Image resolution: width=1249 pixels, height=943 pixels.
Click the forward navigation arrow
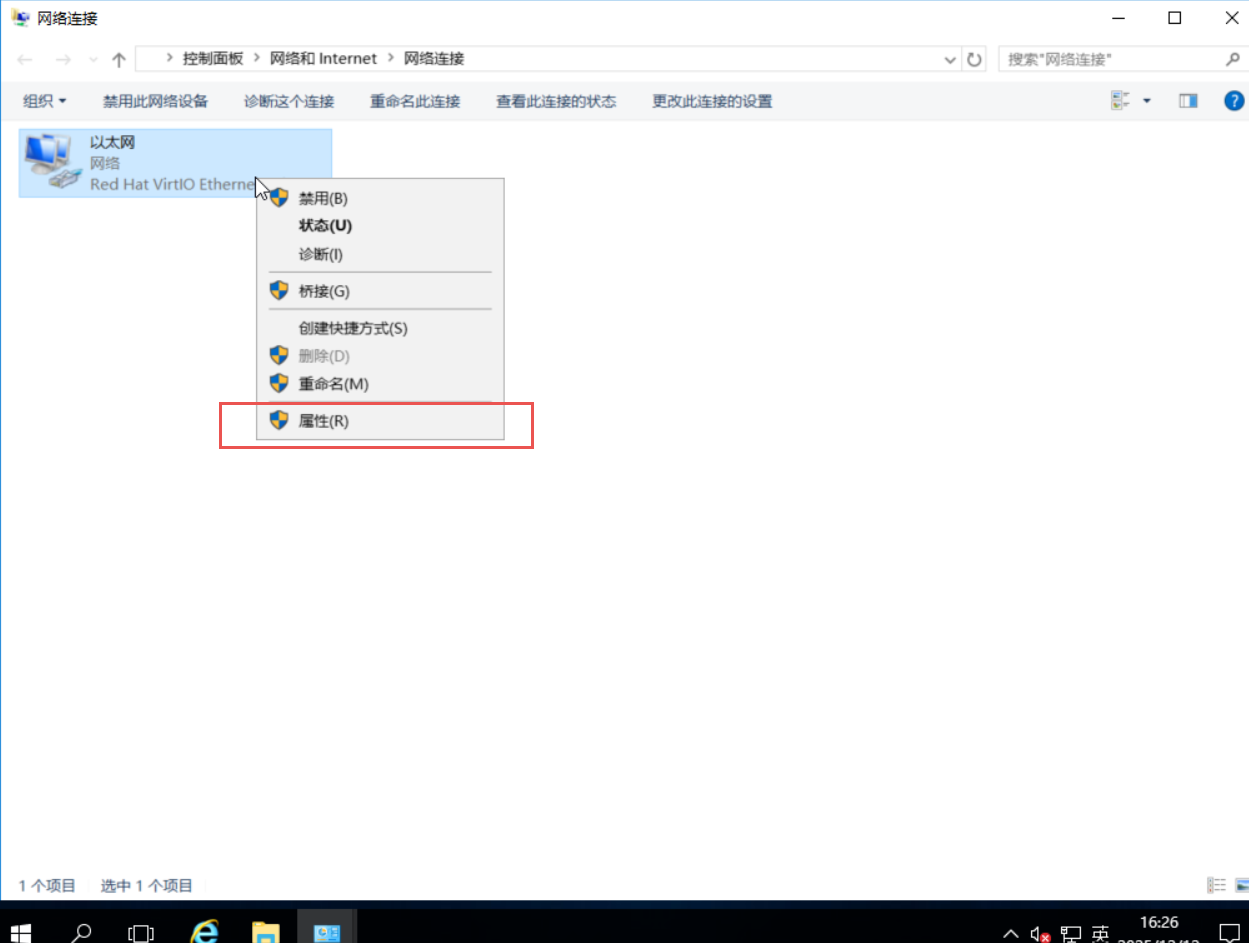(x=63, y=60)
